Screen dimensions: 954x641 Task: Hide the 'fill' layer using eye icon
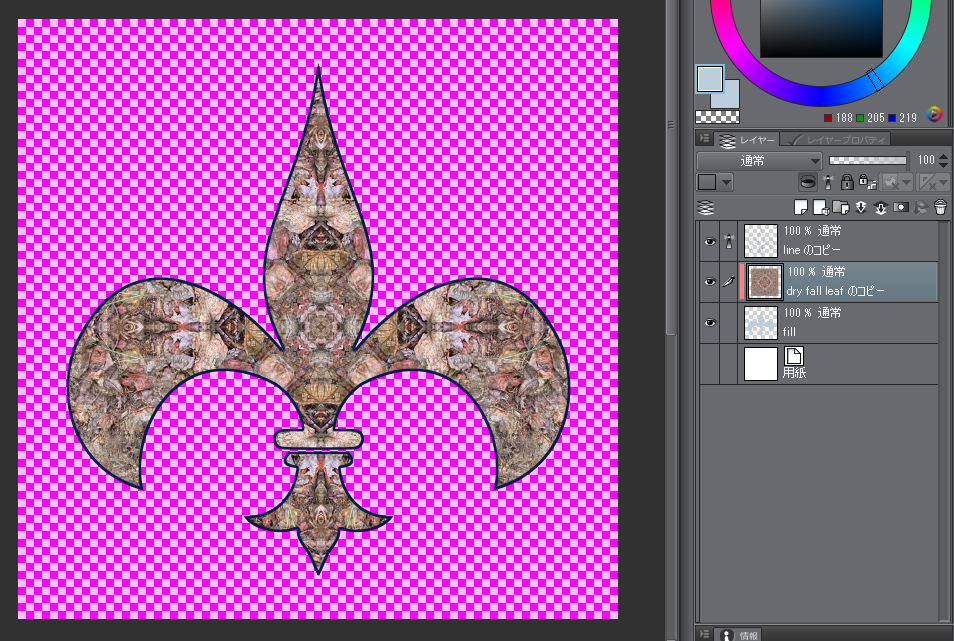(709, 323)
